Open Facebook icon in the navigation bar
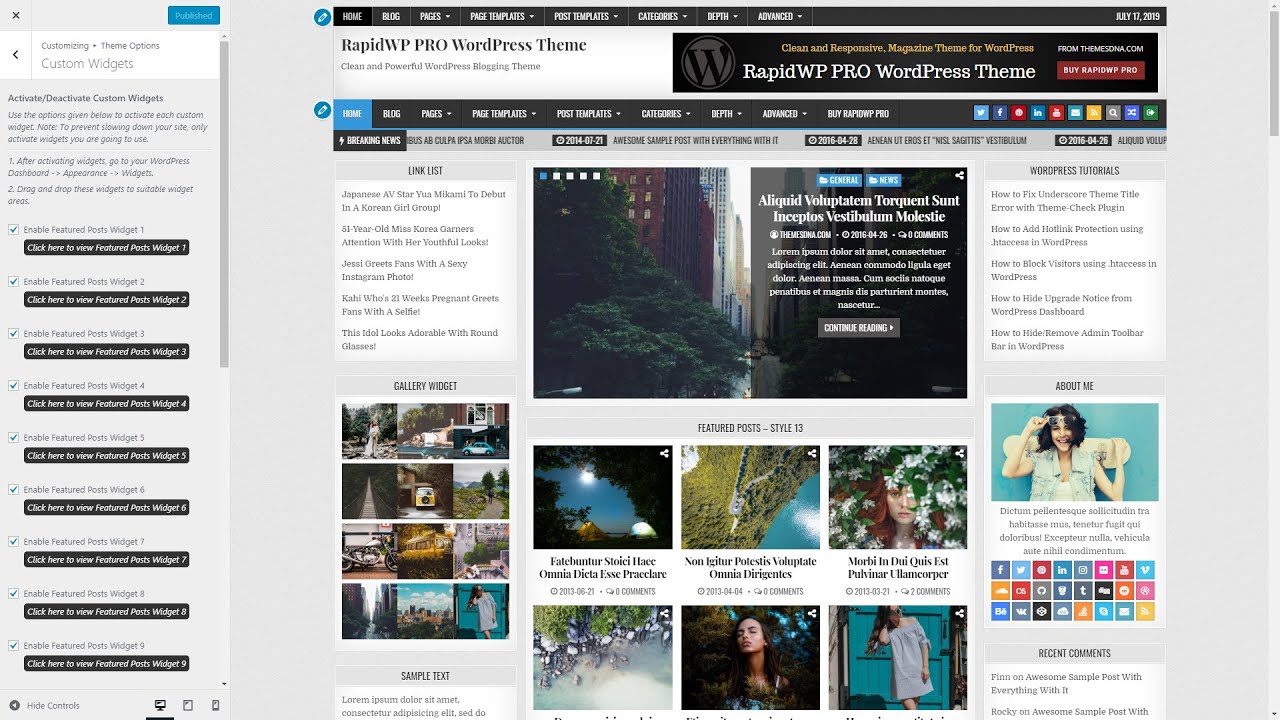Viewport: 1280px width, 720px height. [1000, 113]
